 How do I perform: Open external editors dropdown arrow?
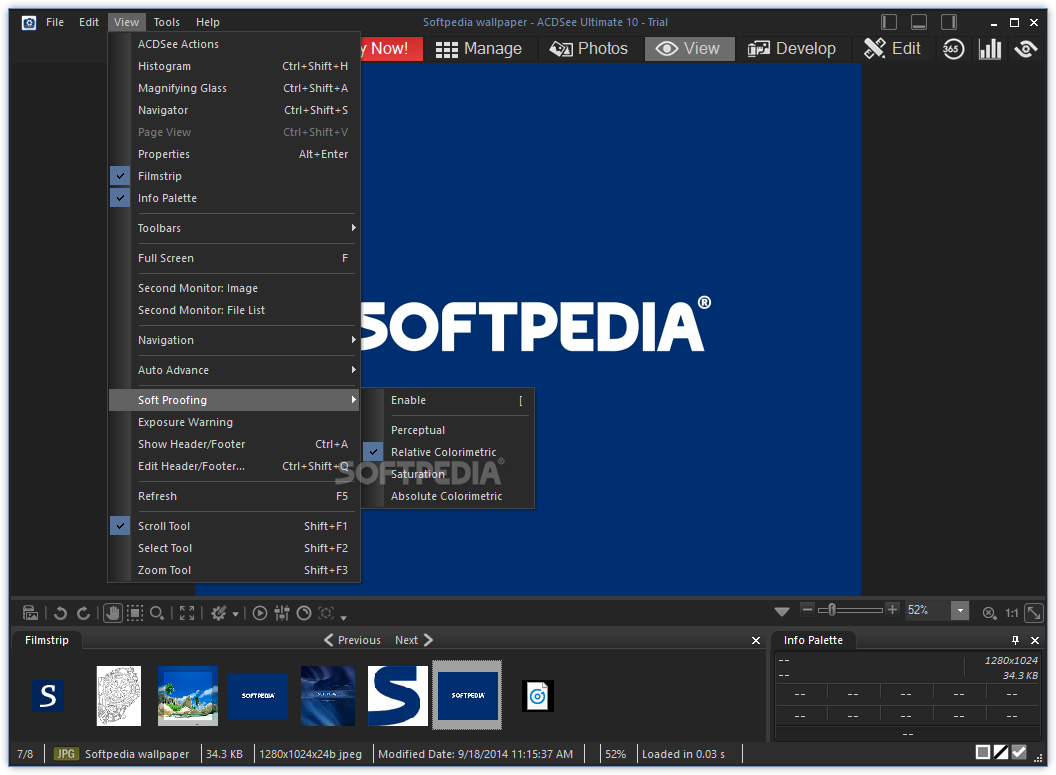coord(235,614)
